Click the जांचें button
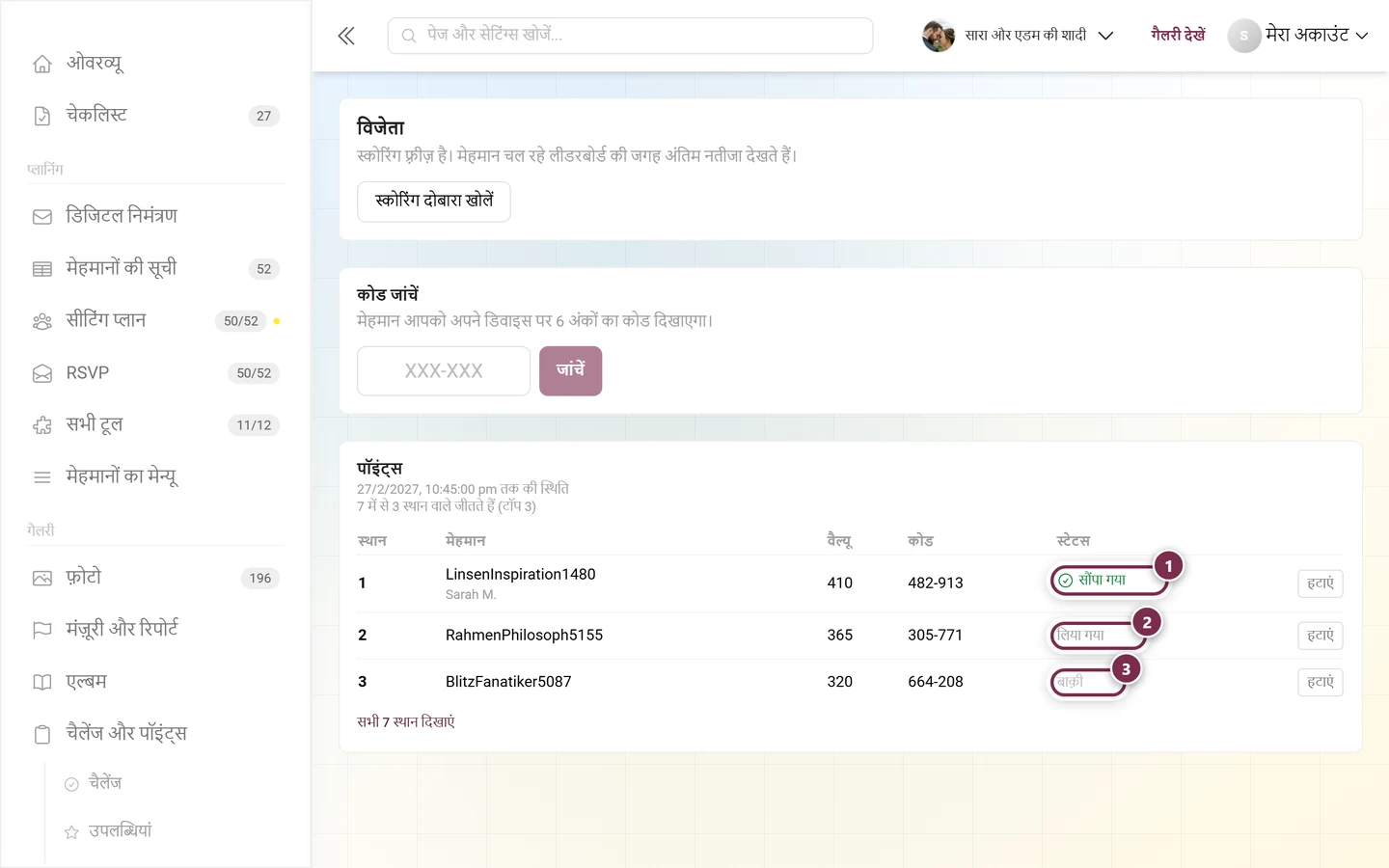Image resolution: width=1389 pixels, height=868 pixels. 570,370
